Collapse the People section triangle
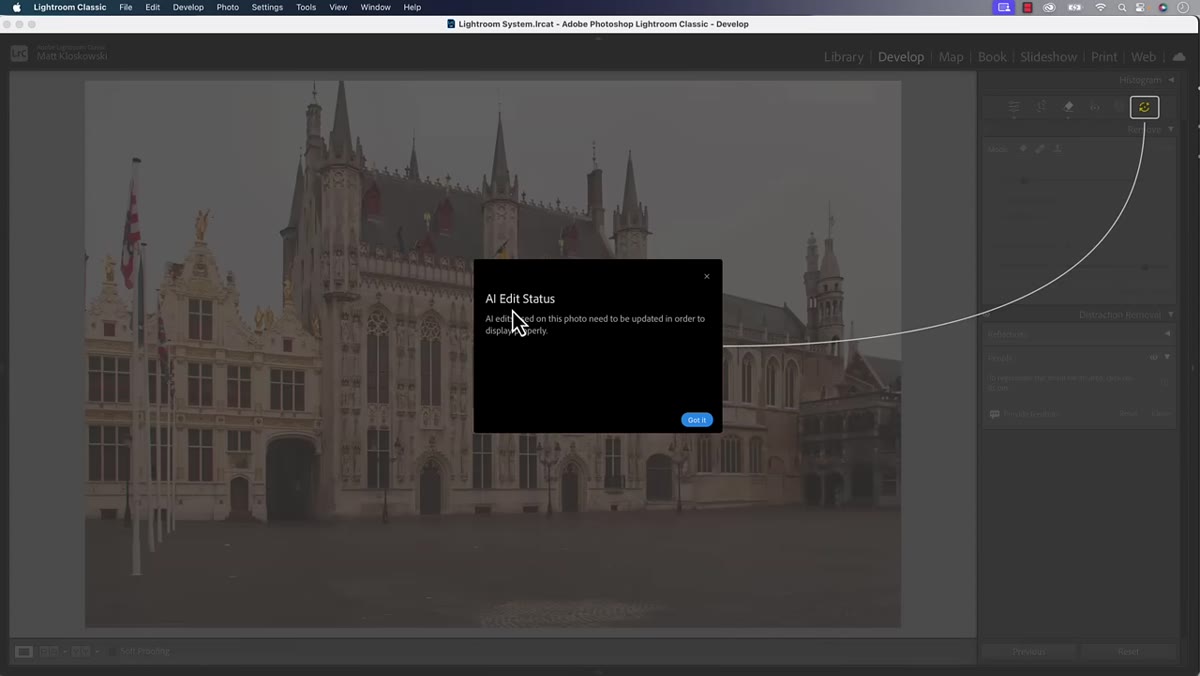 1167,357
